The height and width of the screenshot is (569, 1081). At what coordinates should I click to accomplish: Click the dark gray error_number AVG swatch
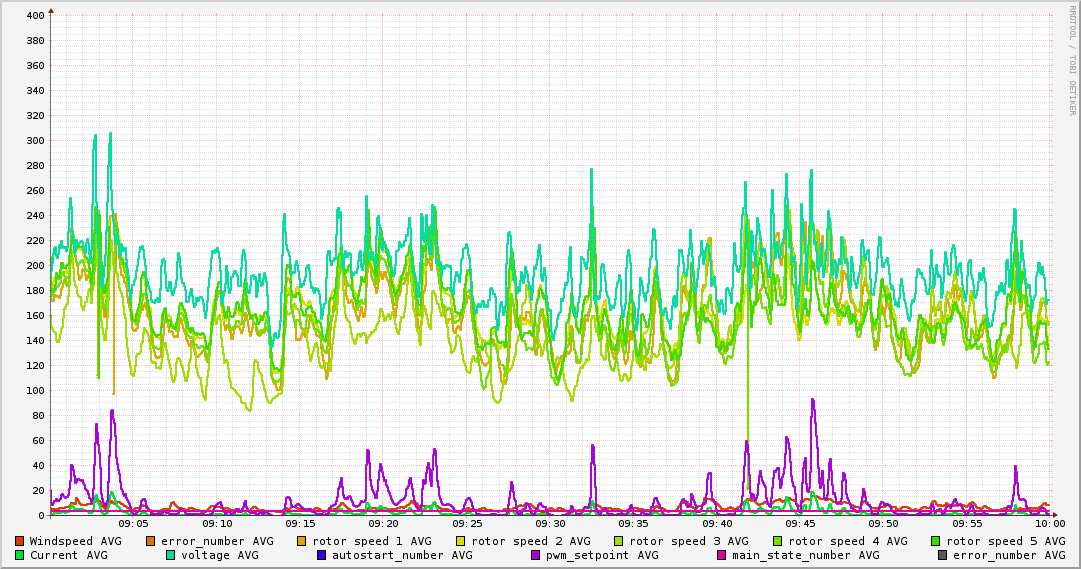pyautogui.click(x=942, y=555)
